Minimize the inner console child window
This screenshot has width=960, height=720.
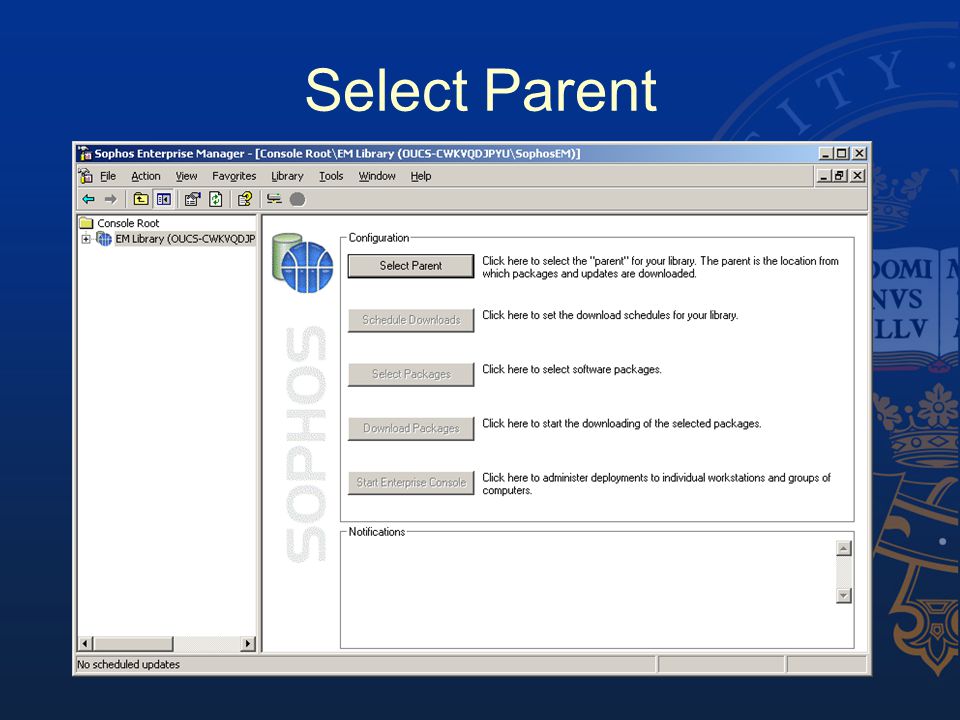pyautogui.click(x=823, y=176)
